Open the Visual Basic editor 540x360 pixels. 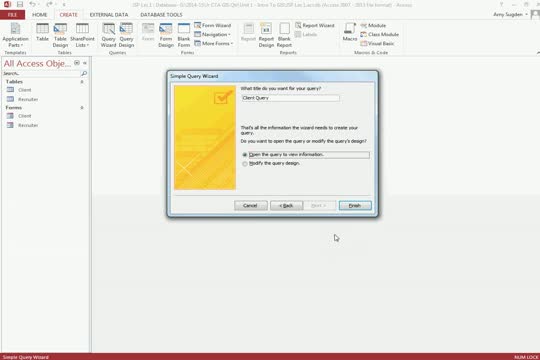(377, 43)
